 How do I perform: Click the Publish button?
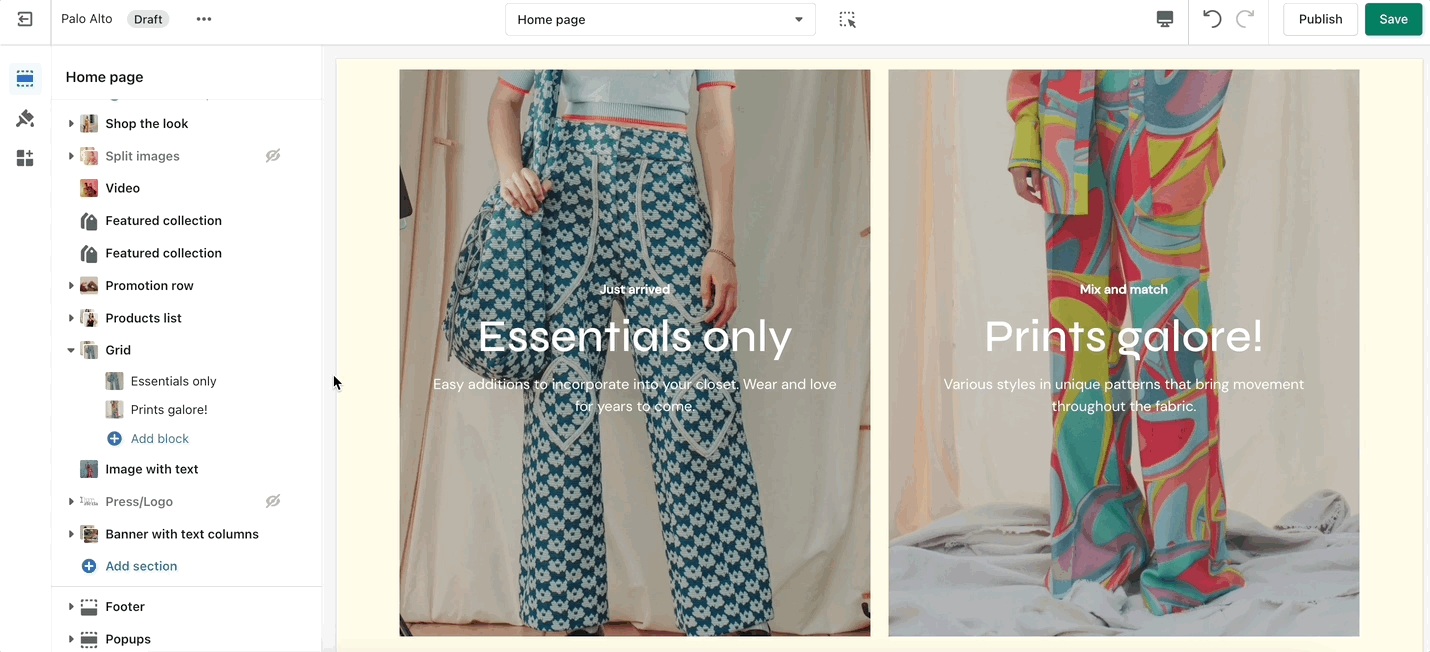1320,19
